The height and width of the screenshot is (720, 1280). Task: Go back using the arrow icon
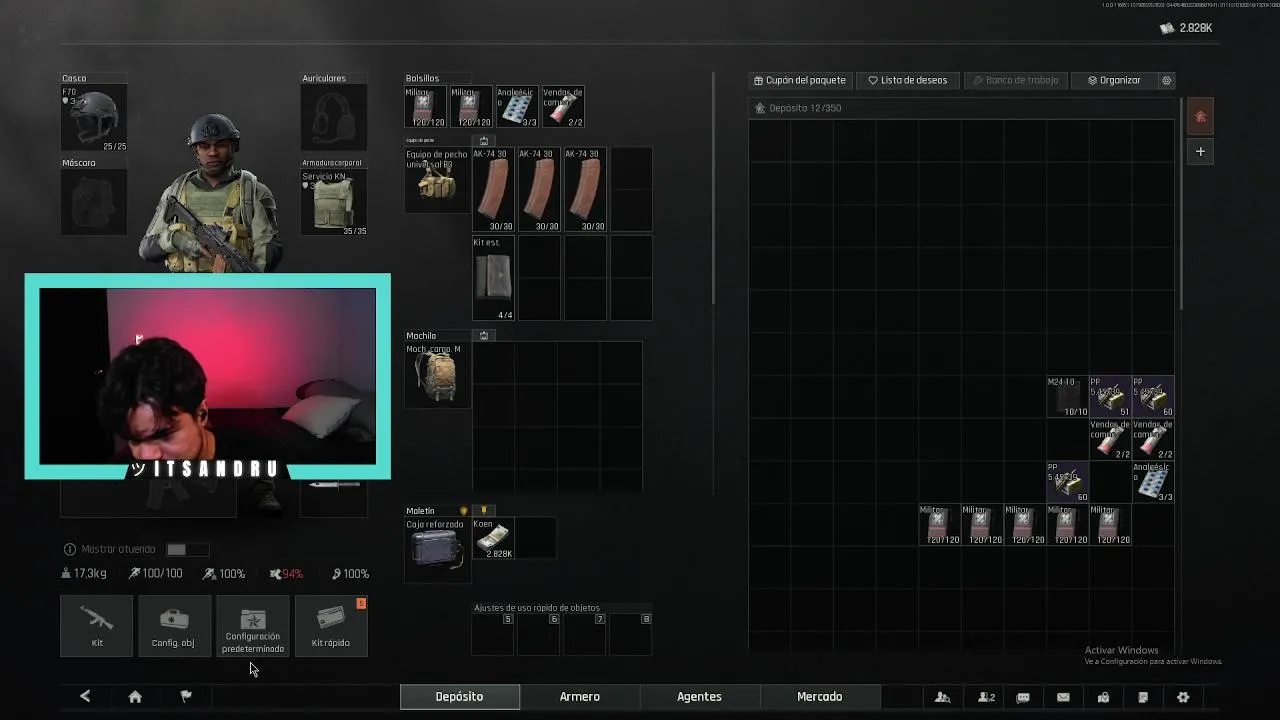pyautogui.click(x=85, y=697)
